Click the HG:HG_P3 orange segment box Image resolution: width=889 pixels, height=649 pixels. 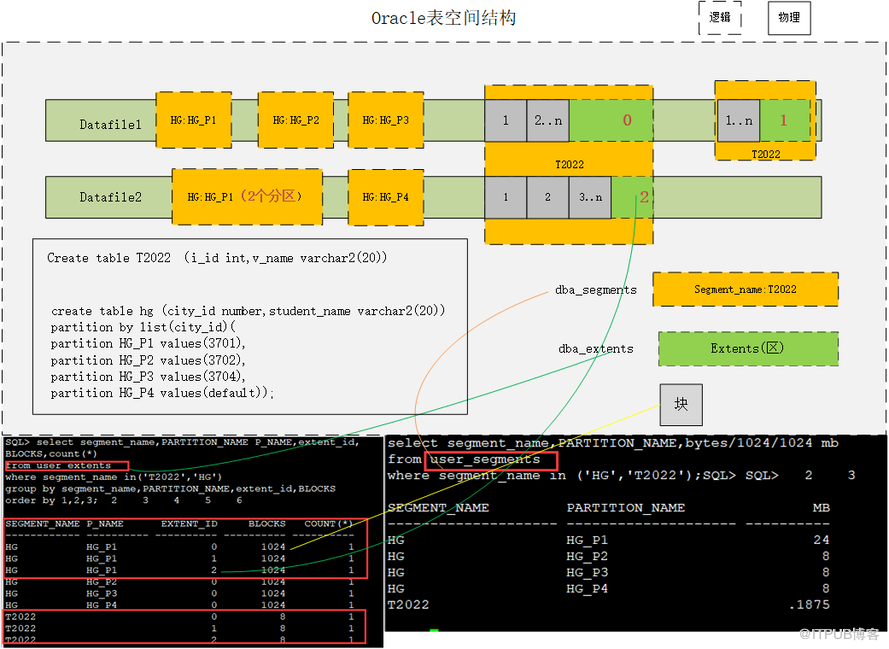click(x=386, y=120)
